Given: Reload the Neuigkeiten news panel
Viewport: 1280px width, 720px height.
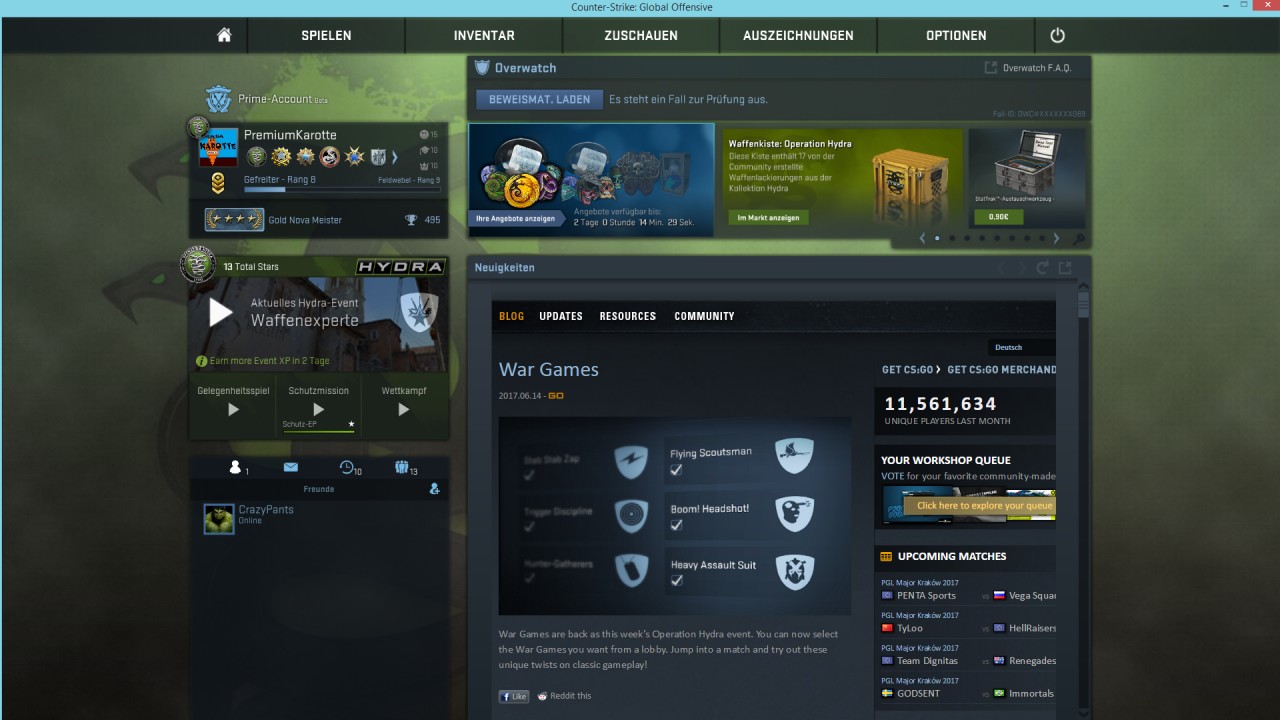Looking at the screenshot, I should tap(1042, 268).
